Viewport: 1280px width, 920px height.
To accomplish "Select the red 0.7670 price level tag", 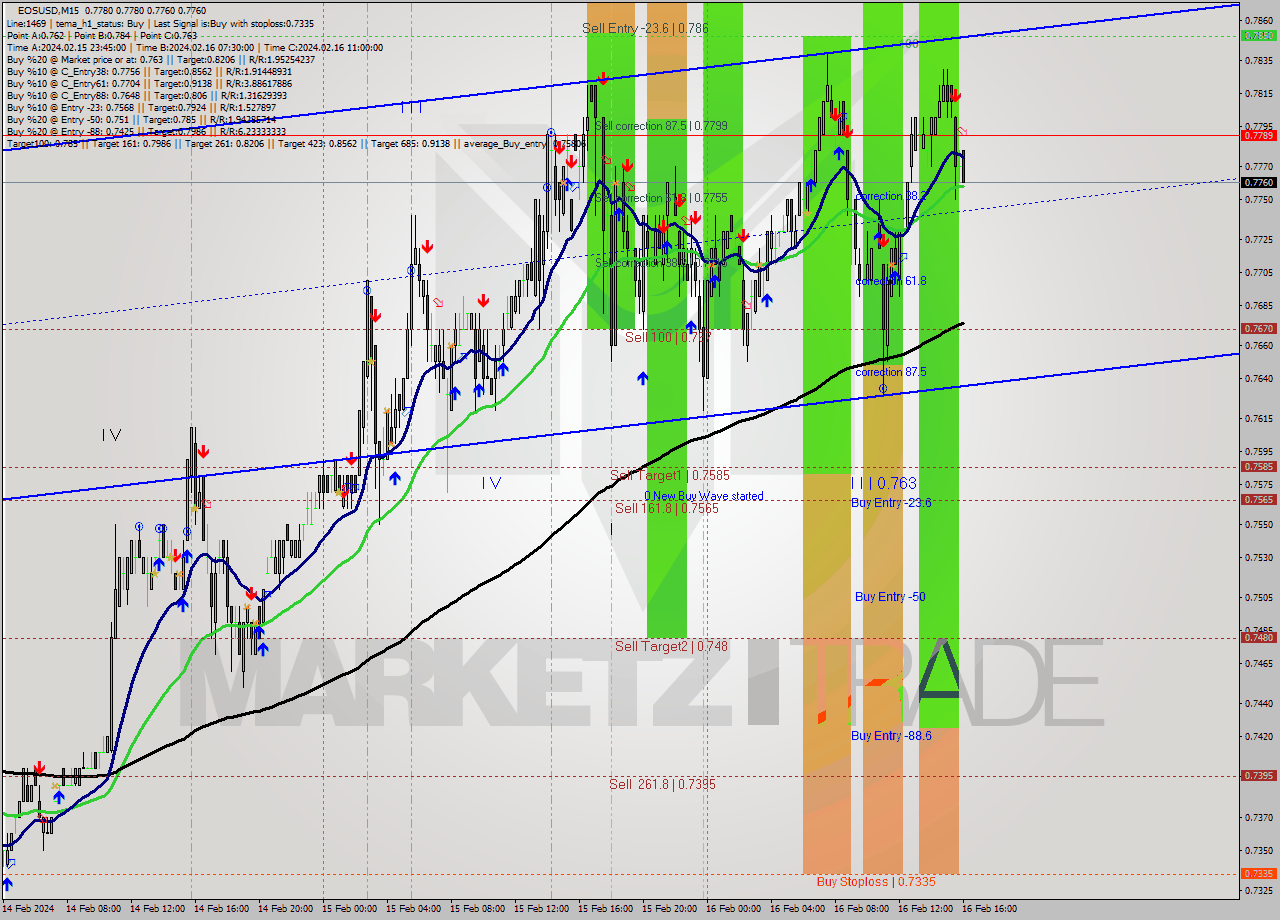I will pyautogui.click(x=1258, y=329).
